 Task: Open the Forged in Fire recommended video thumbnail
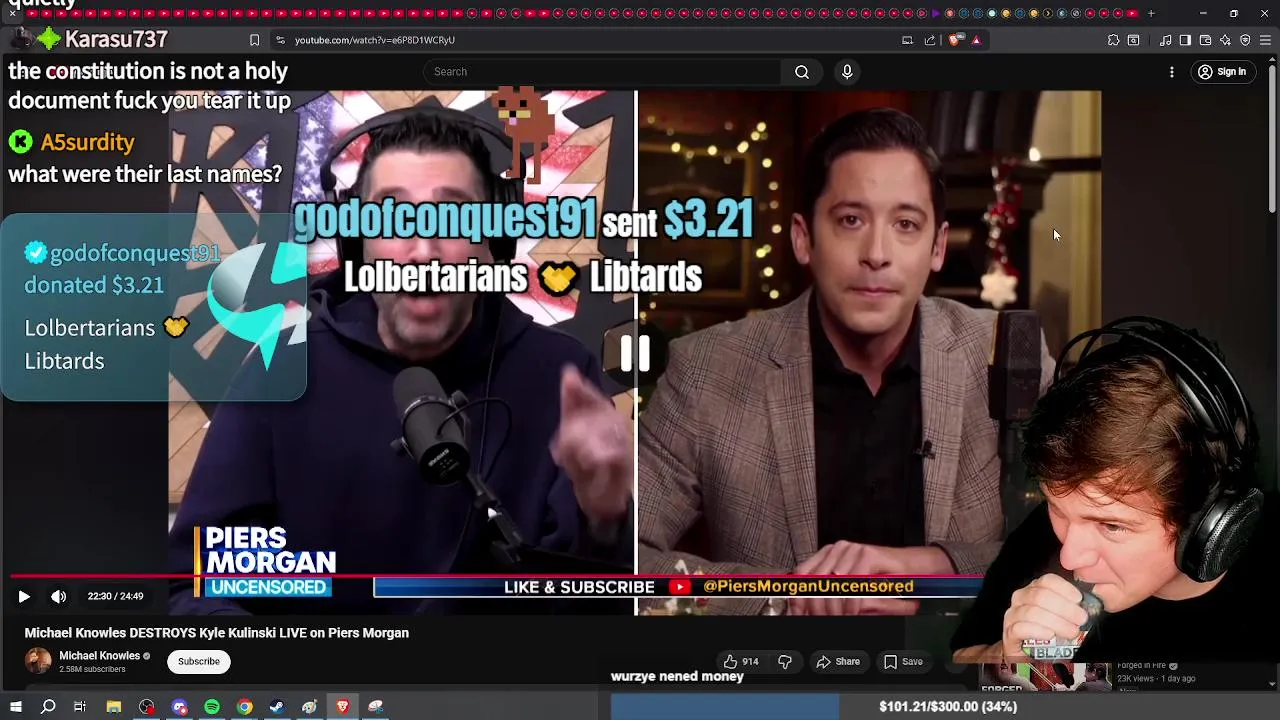click(1045, 677)
